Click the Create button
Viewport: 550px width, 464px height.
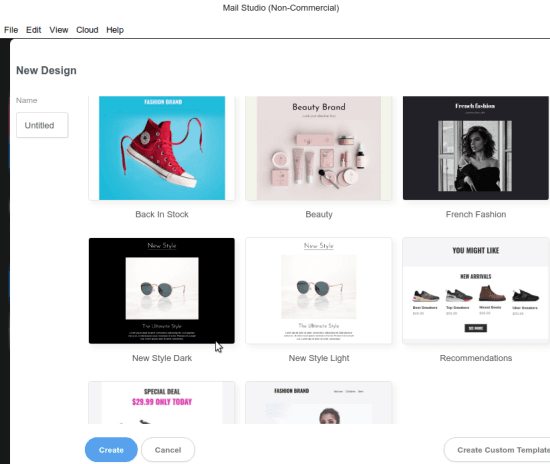[111, 450]
